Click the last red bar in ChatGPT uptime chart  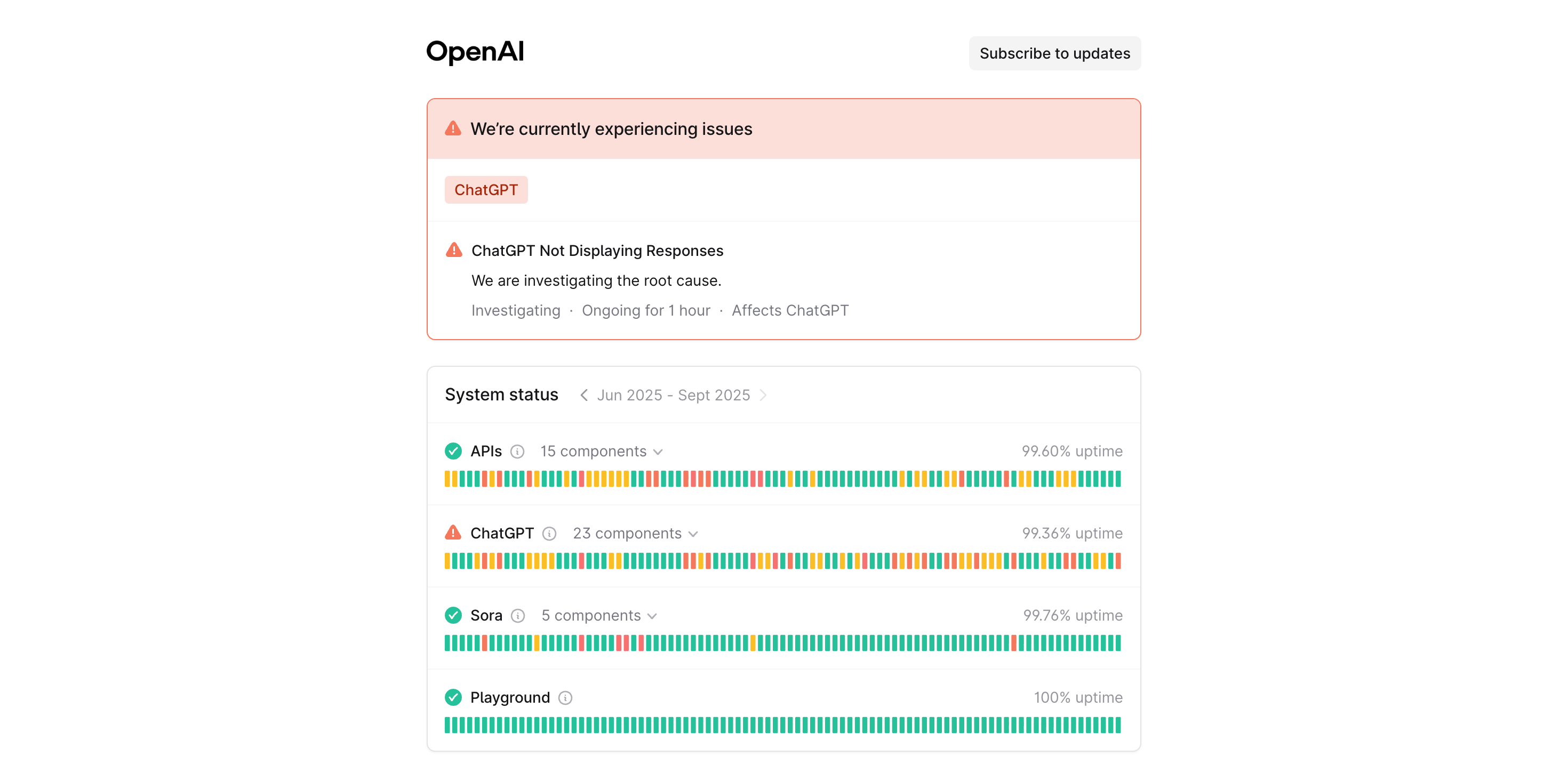pos(1118,561)
